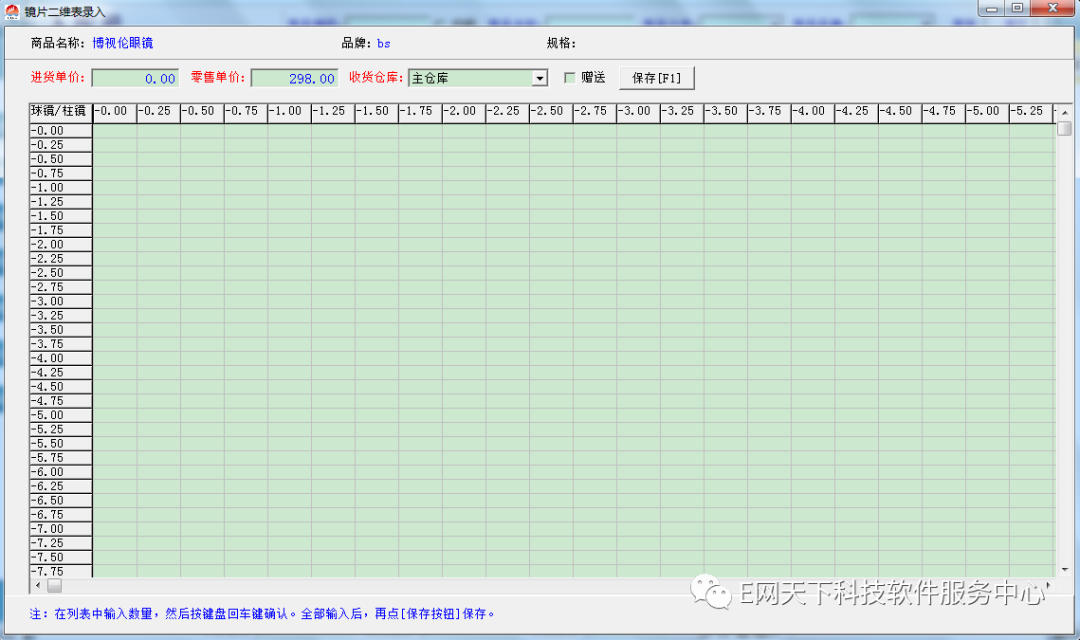Click the 进货单价 input field

coord(135,78)
